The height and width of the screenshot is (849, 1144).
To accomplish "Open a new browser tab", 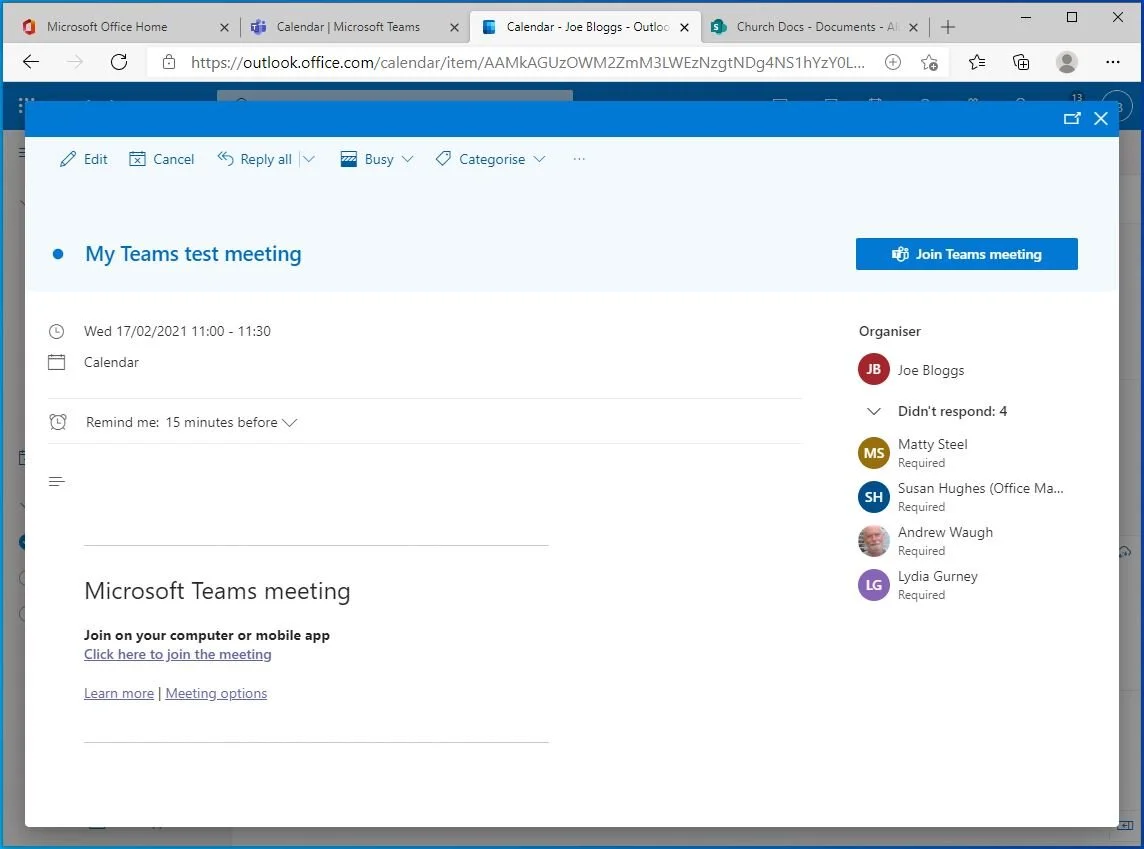I will click(948, 27).
